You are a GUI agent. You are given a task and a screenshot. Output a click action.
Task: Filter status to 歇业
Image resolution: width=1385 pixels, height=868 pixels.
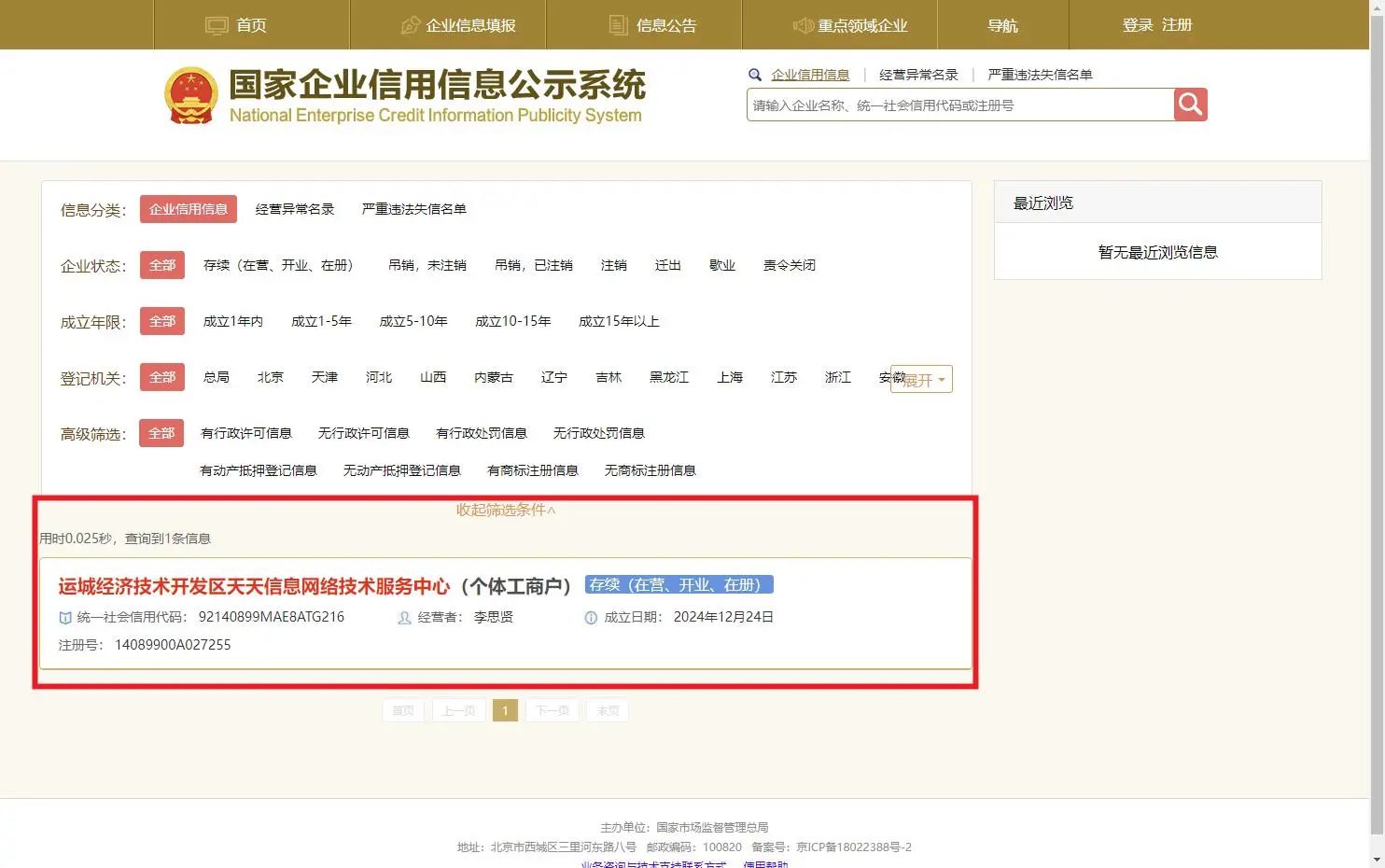pyautogui.click(x=722, y=265)
